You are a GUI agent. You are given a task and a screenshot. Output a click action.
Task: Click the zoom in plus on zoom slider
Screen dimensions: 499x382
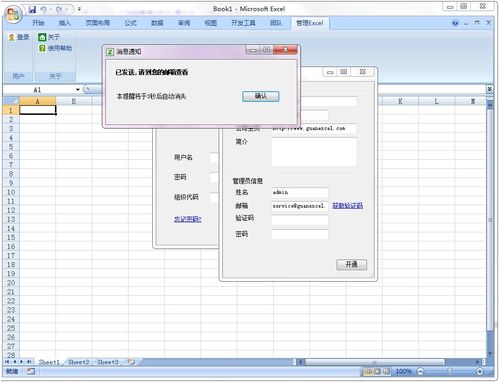point(480,371)
